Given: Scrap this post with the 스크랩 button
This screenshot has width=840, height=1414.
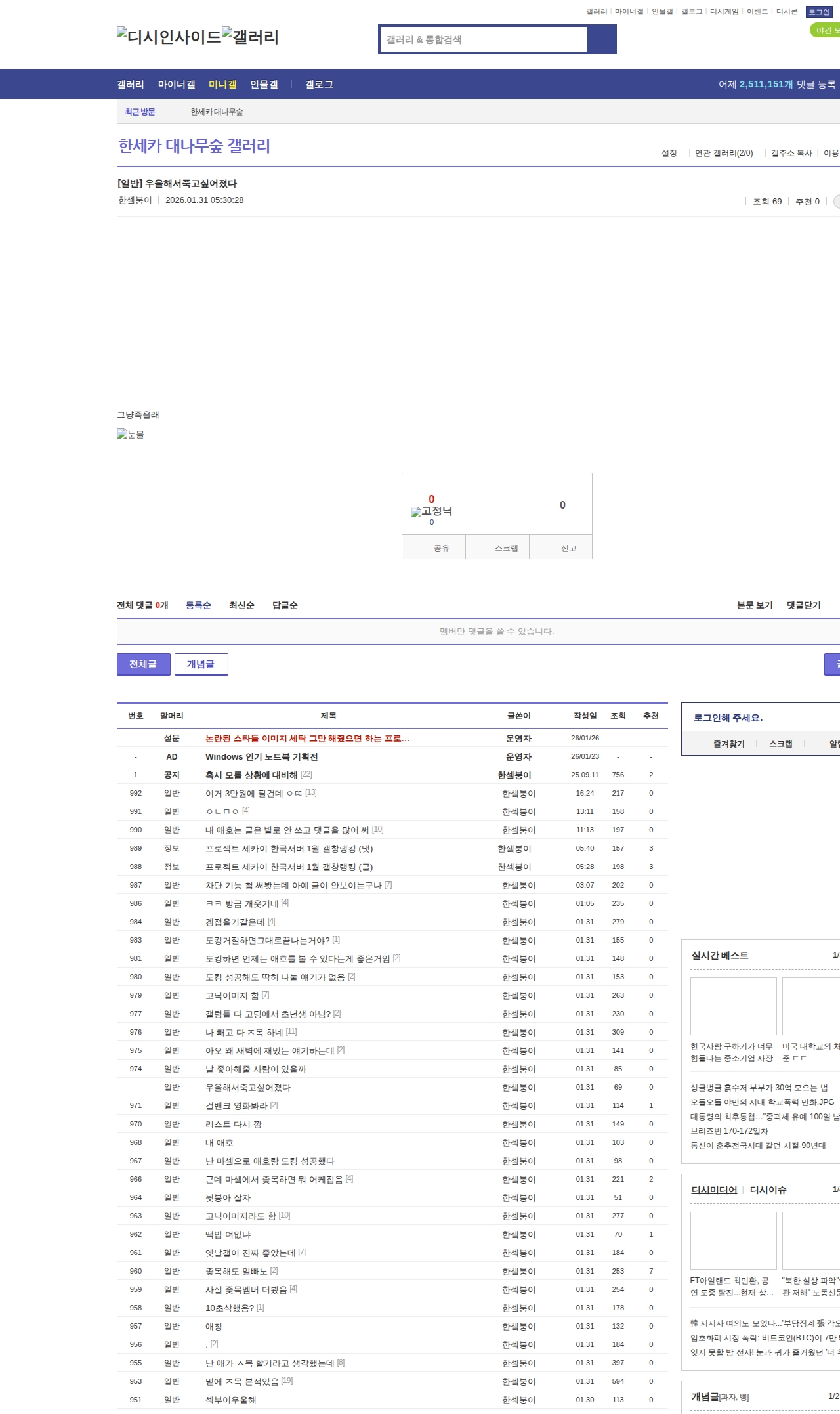Looking at the screenshot, I should click(506, 548).
